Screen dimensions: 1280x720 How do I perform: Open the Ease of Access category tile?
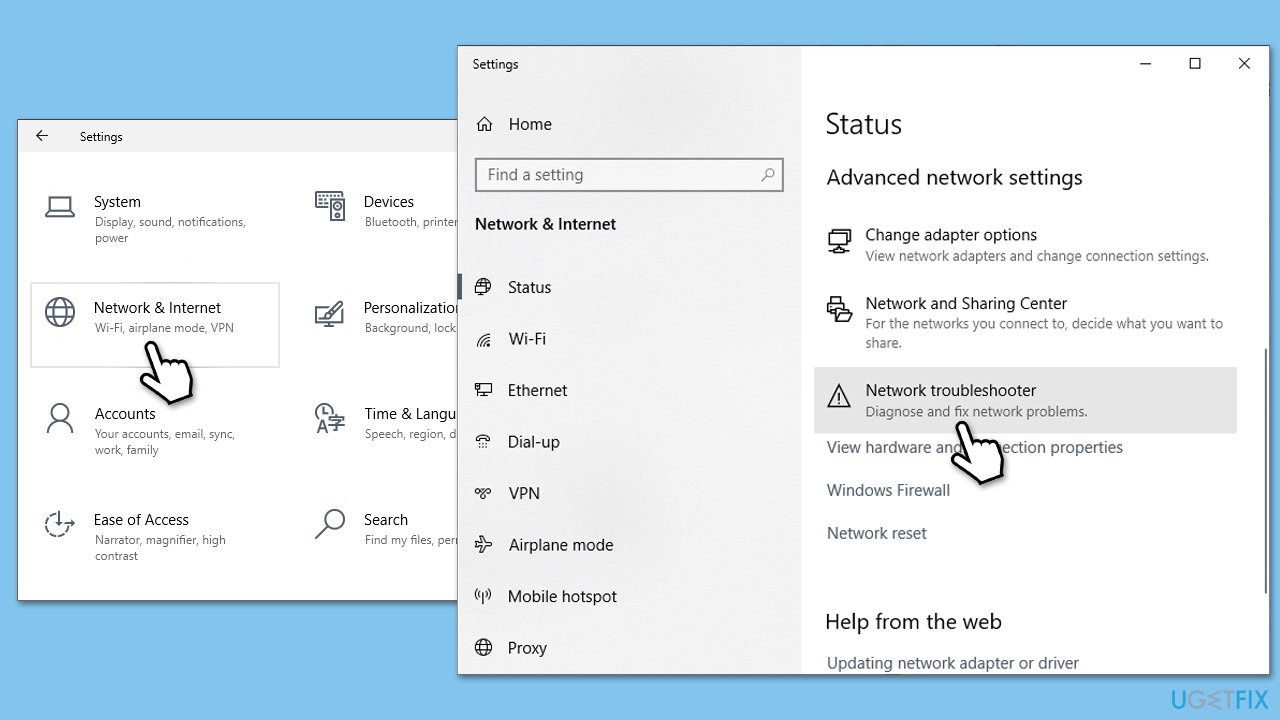click(155, 536)
